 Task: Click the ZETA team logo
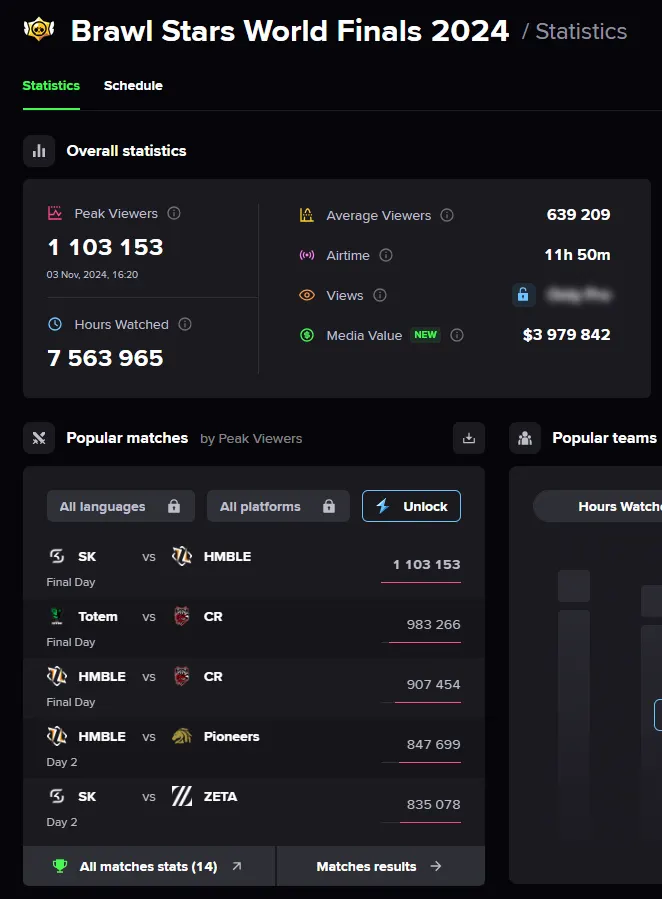(183, 796)
